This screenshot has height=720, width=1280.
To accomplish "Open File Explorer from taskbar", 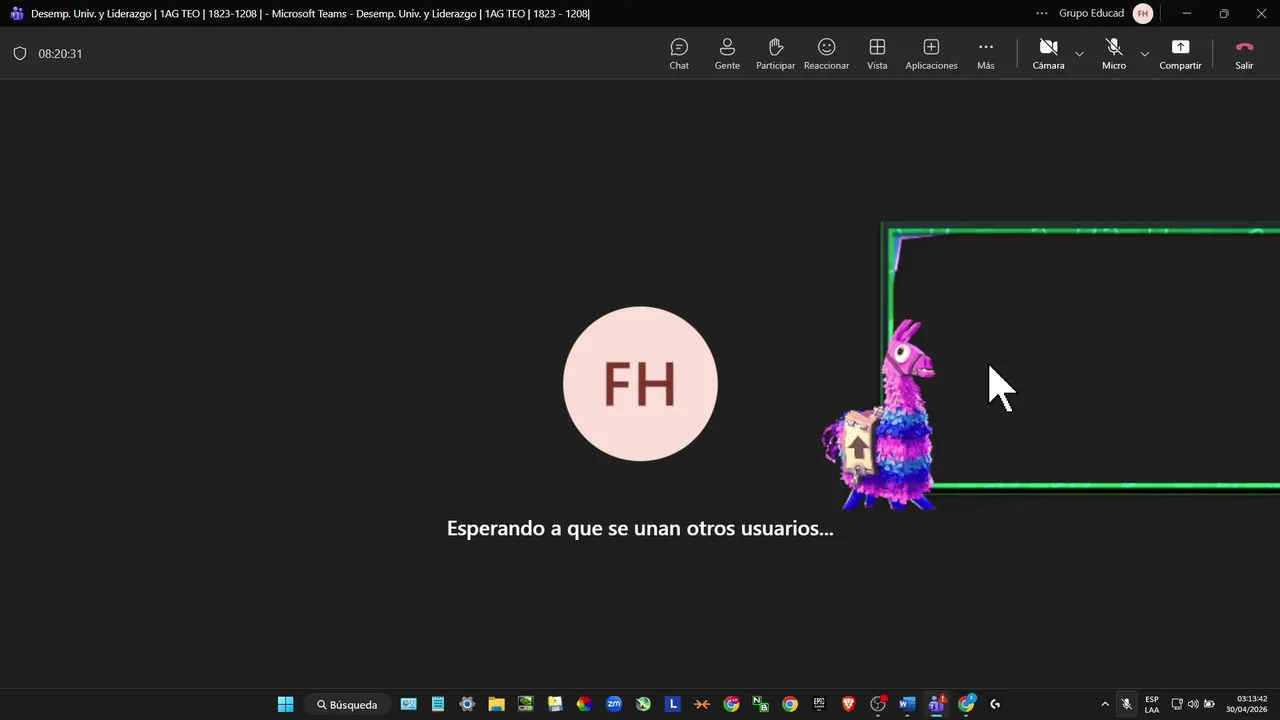I will (x=496, y=704).
